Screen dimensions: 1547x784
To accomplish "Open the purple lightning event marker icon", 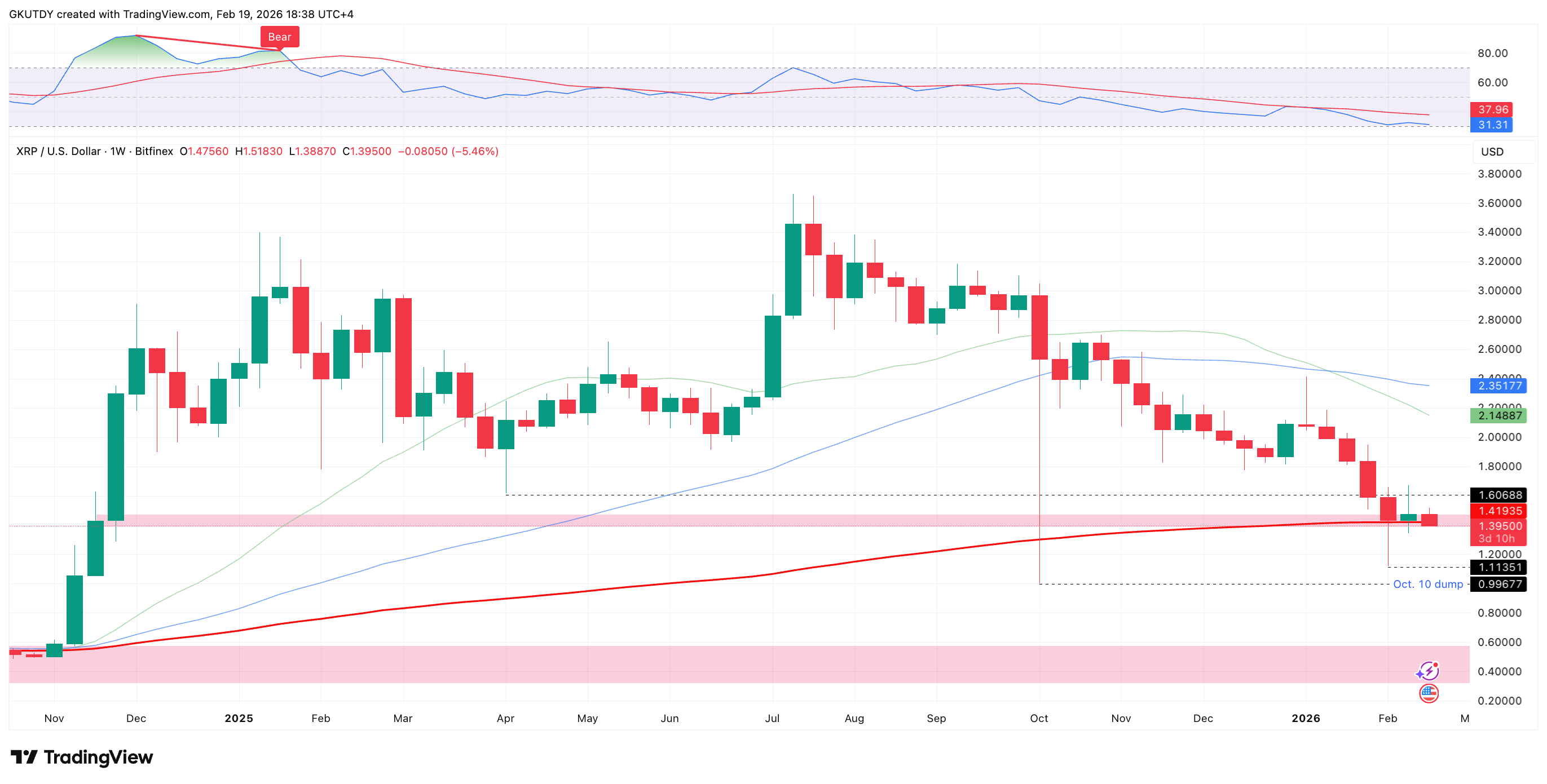I will click(x=1430, y=671).
